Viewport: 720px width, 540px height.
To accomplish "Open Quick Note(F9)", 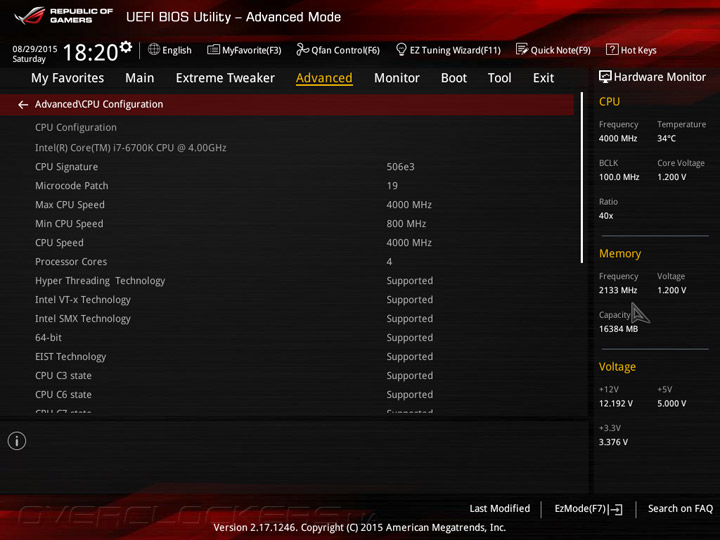I will point(553,50).
